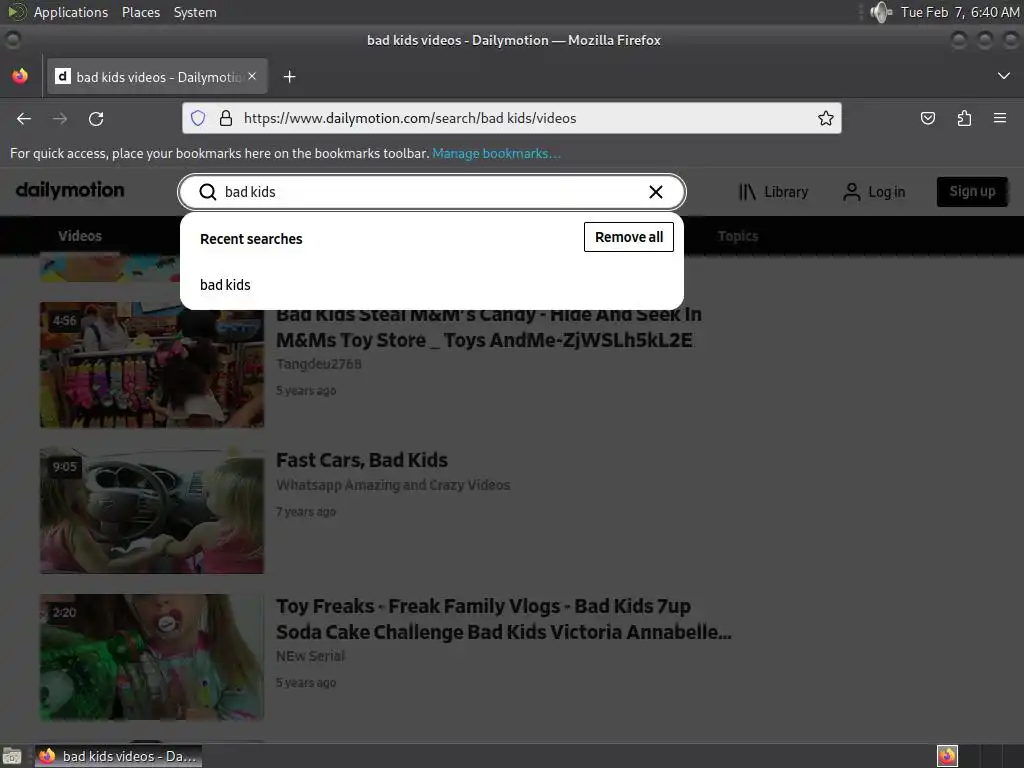Click the date and time in the top panel

(959, 12)
